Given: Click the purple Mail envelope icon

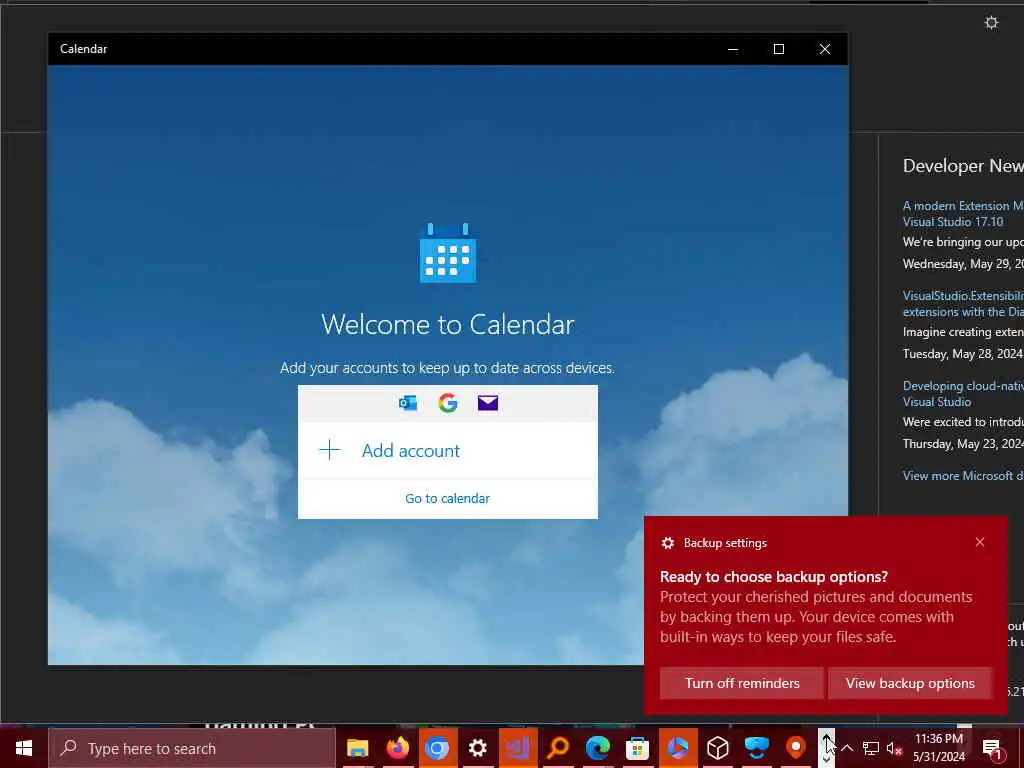Looking at the screenshot, I should 488,403.
